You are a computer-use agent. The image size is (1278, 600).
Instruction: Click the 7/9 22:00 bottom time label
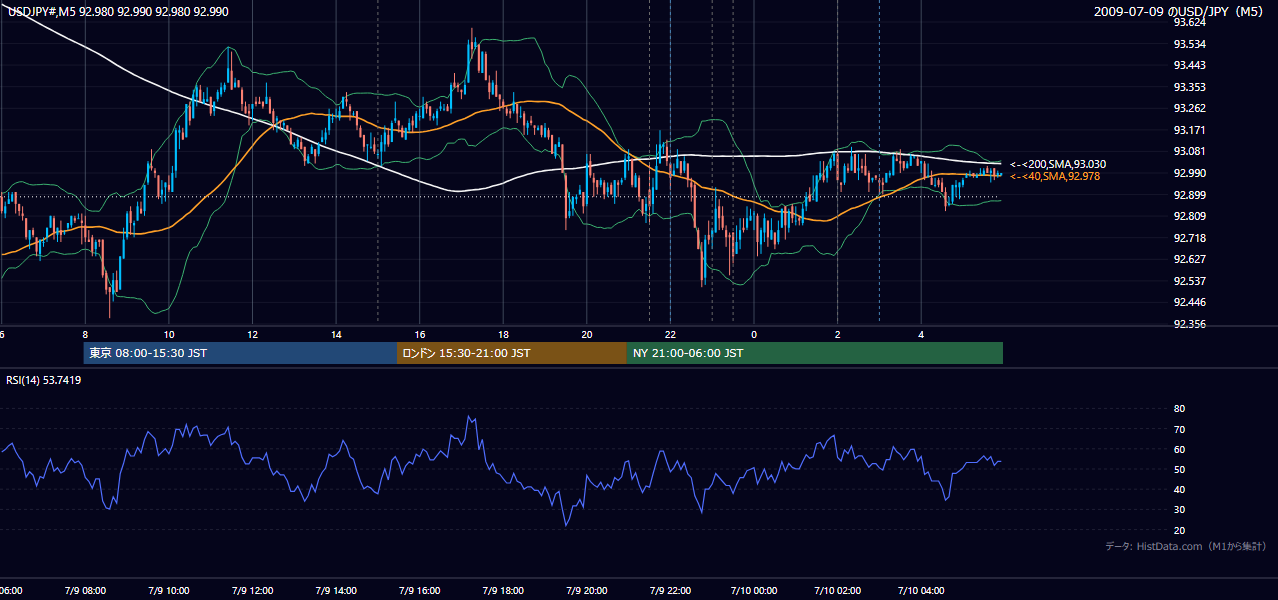point(671,591)
